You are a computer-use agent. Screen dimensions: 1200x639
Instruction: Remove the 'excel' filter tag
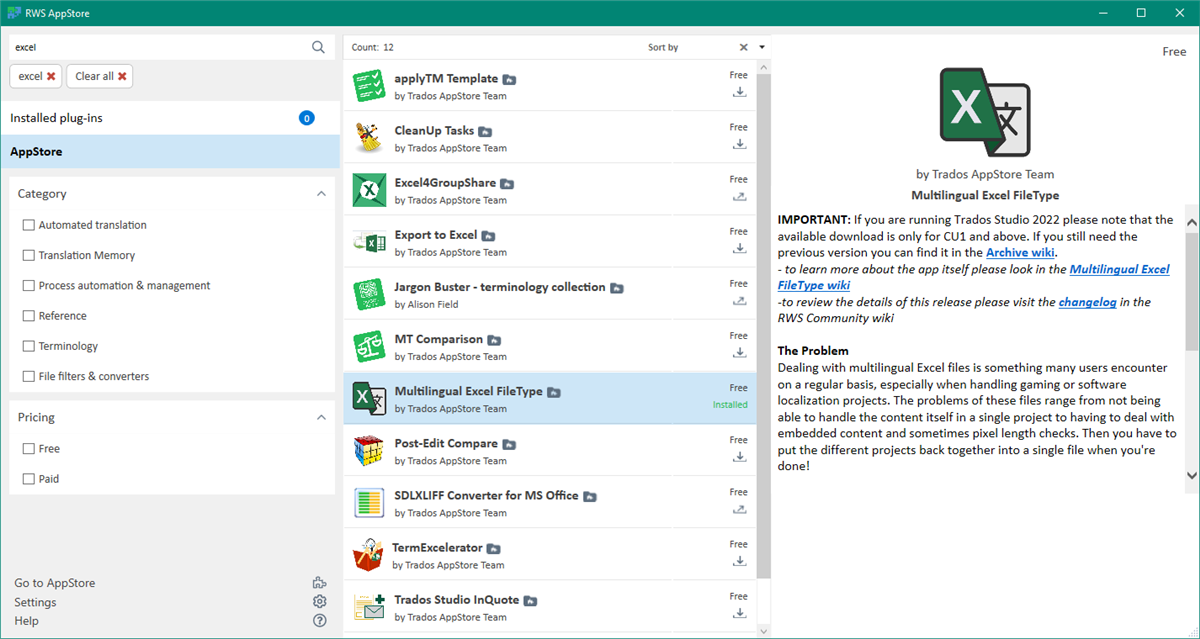click(x=51, y=76)
